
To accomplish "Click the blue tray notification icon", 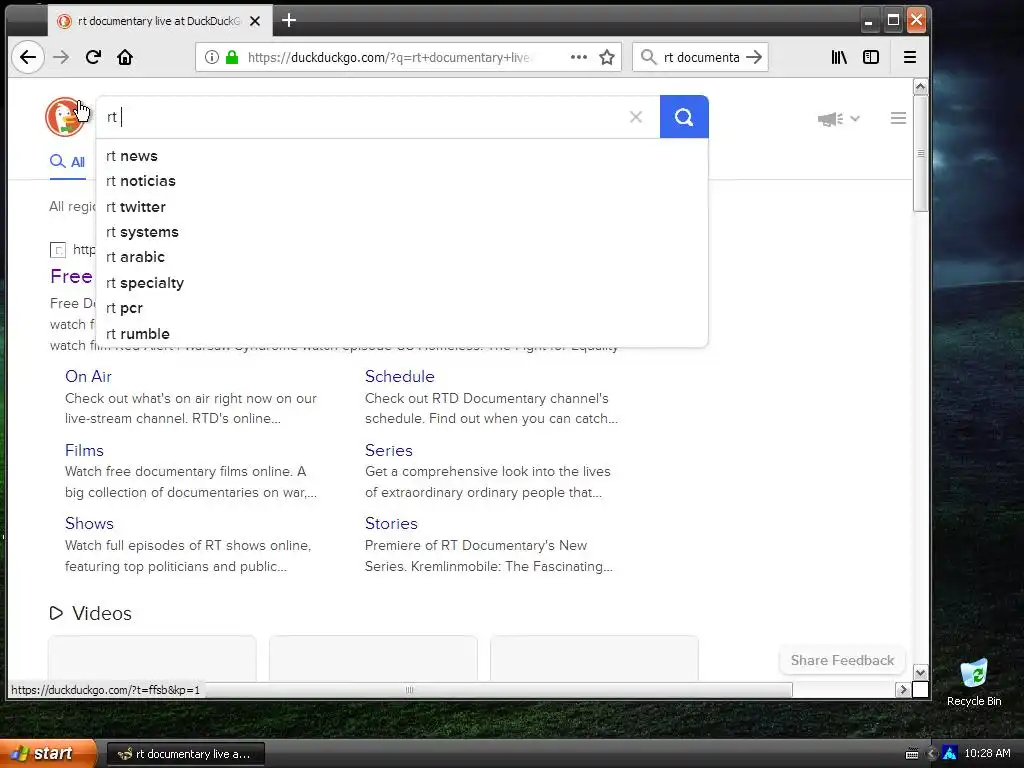I will pyautogui.click(x=950, y=754).
